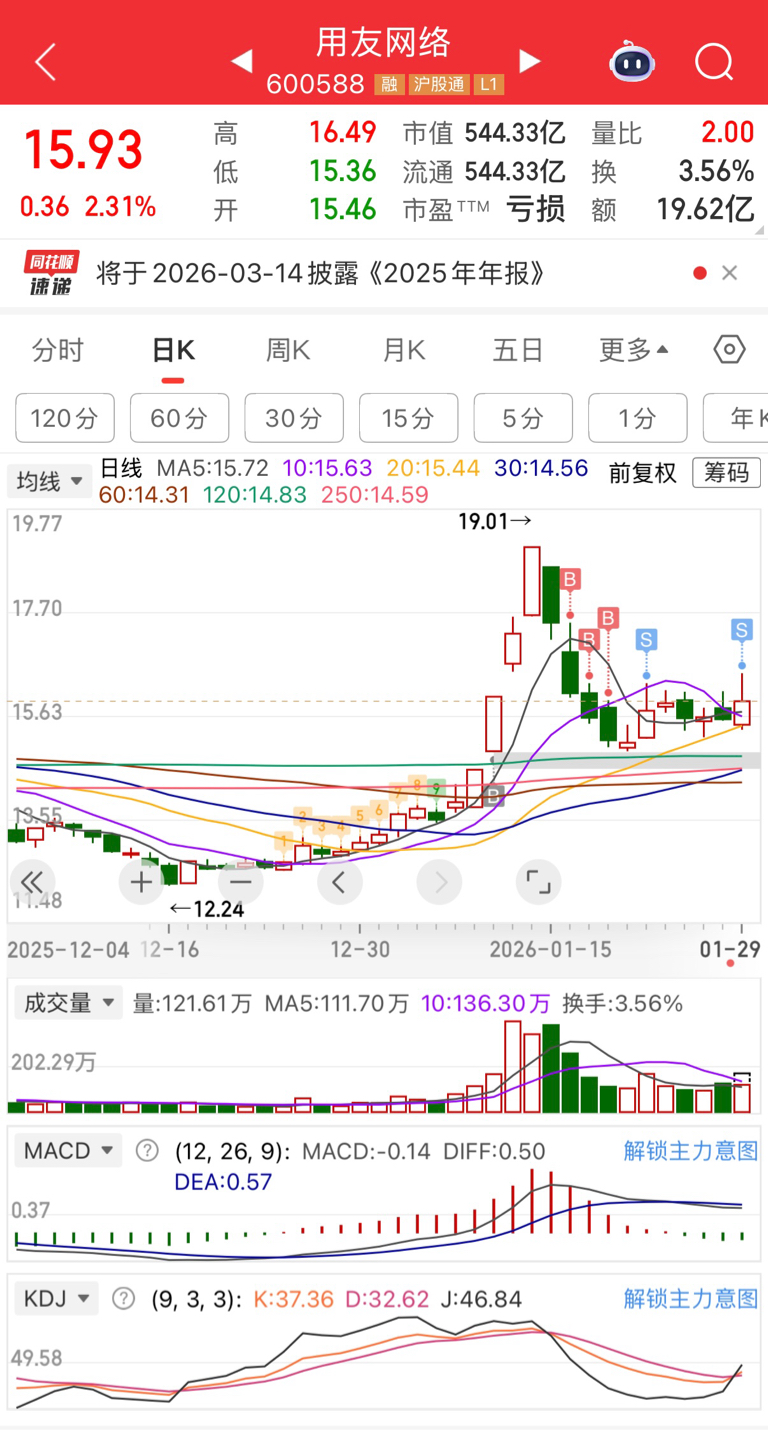Zoom in the chart with plus icon
768x1430 pixels.
pyautogui.click(x=141, y=881)
